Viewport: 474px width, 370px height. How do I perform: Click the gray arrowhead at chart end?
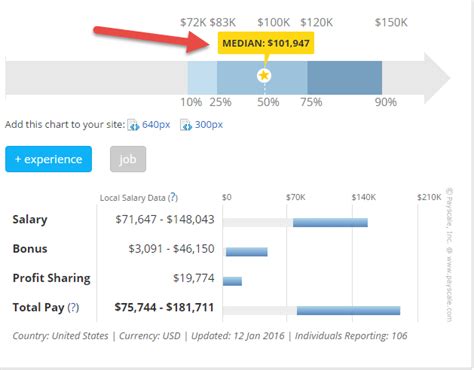[x=437, y=78]
